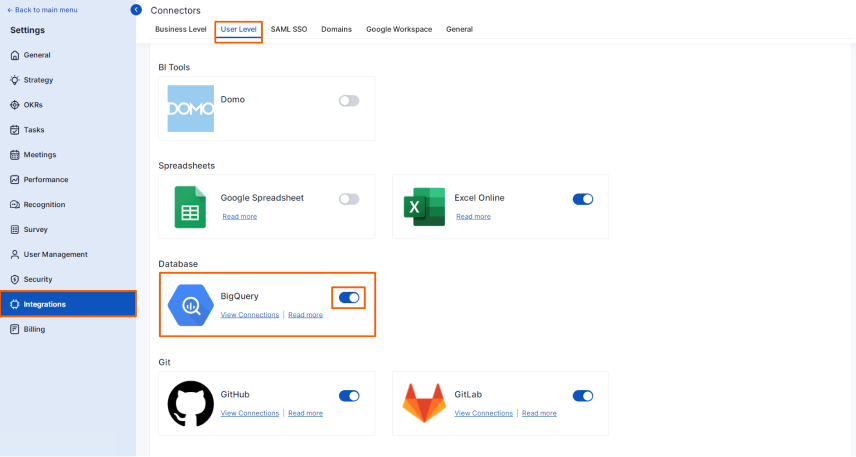The height and width of the screenshot is (457, 856).
Task: Open Read more under Excel Online
Action: [x=473, y=217]
